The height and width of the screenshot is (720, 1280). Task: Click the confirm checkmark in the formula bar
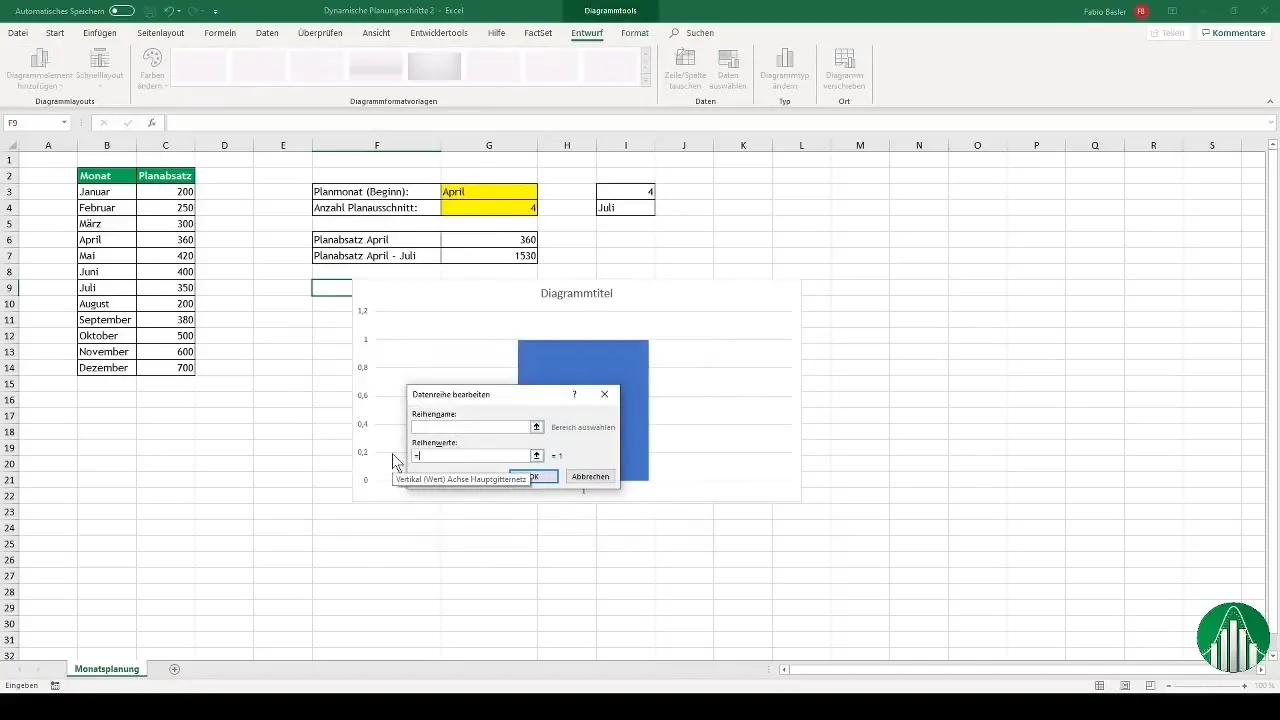coord(128,123)
